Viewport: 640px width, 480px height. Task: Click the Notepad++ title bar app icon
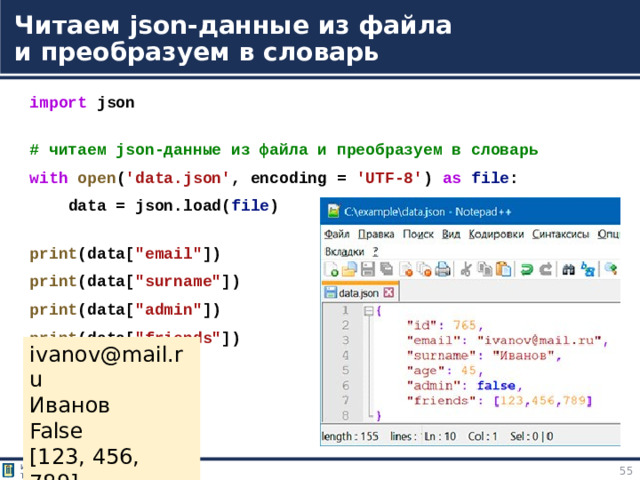click(333, 211)
